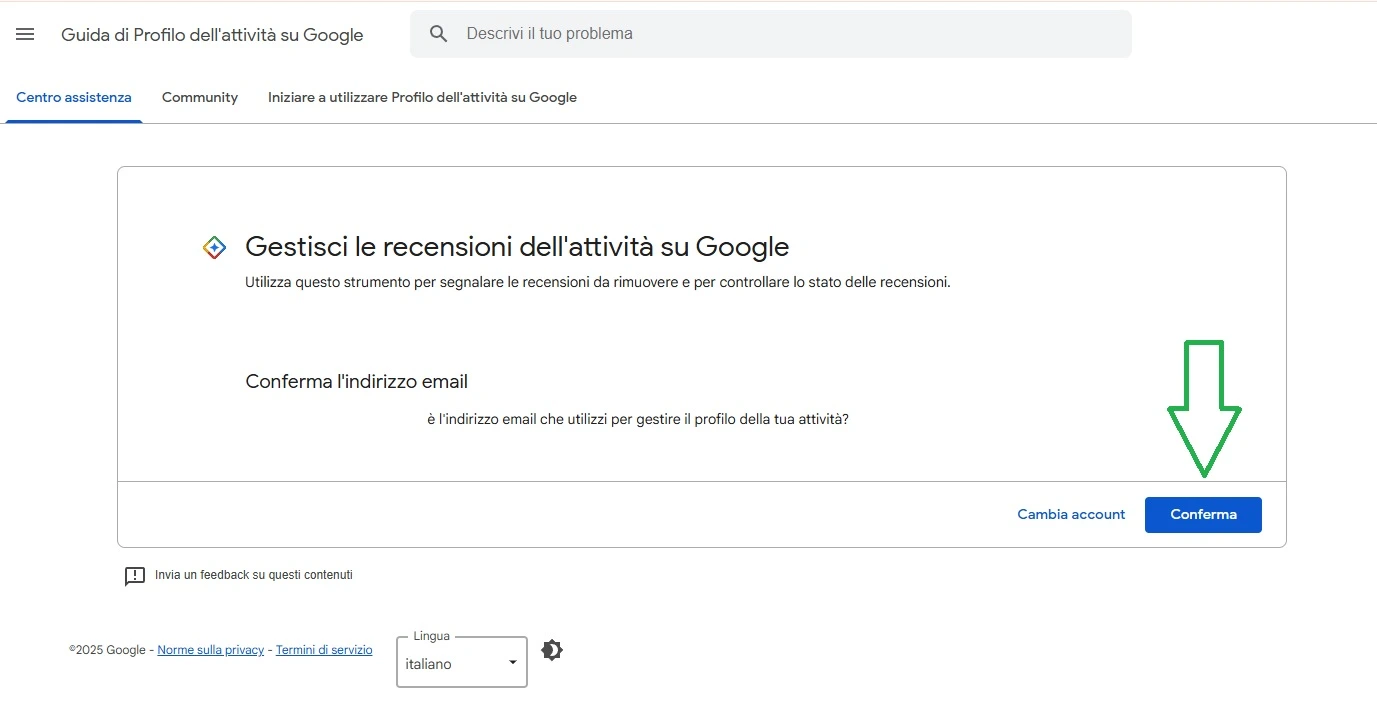
Task: Open the Community tab
Action: point(200,98)
